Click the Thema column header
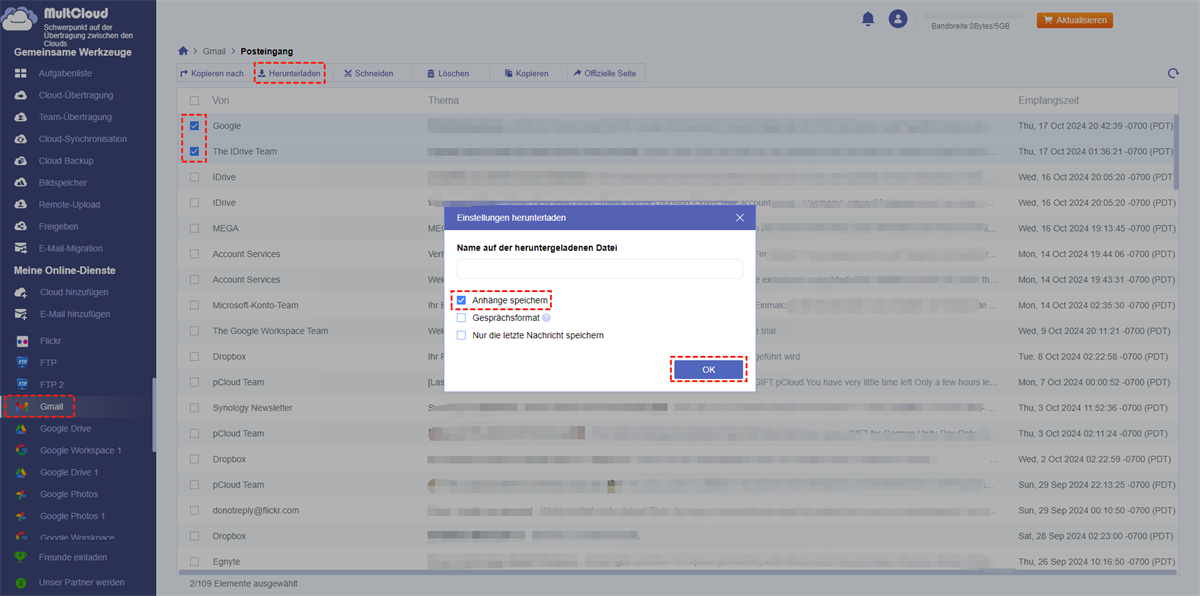The height and width of the screenshot is (596, 1200). (443, 101)
